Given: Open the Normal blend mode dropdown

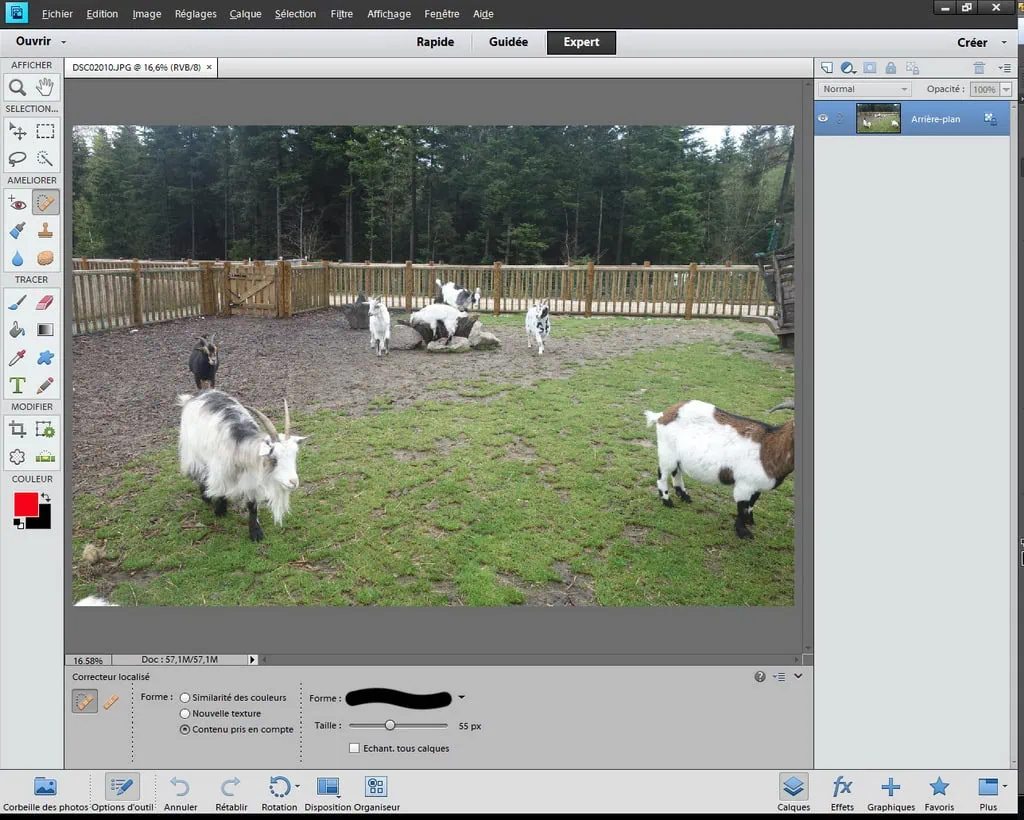Looking at the screenshot, I should (x=864, y=89).
